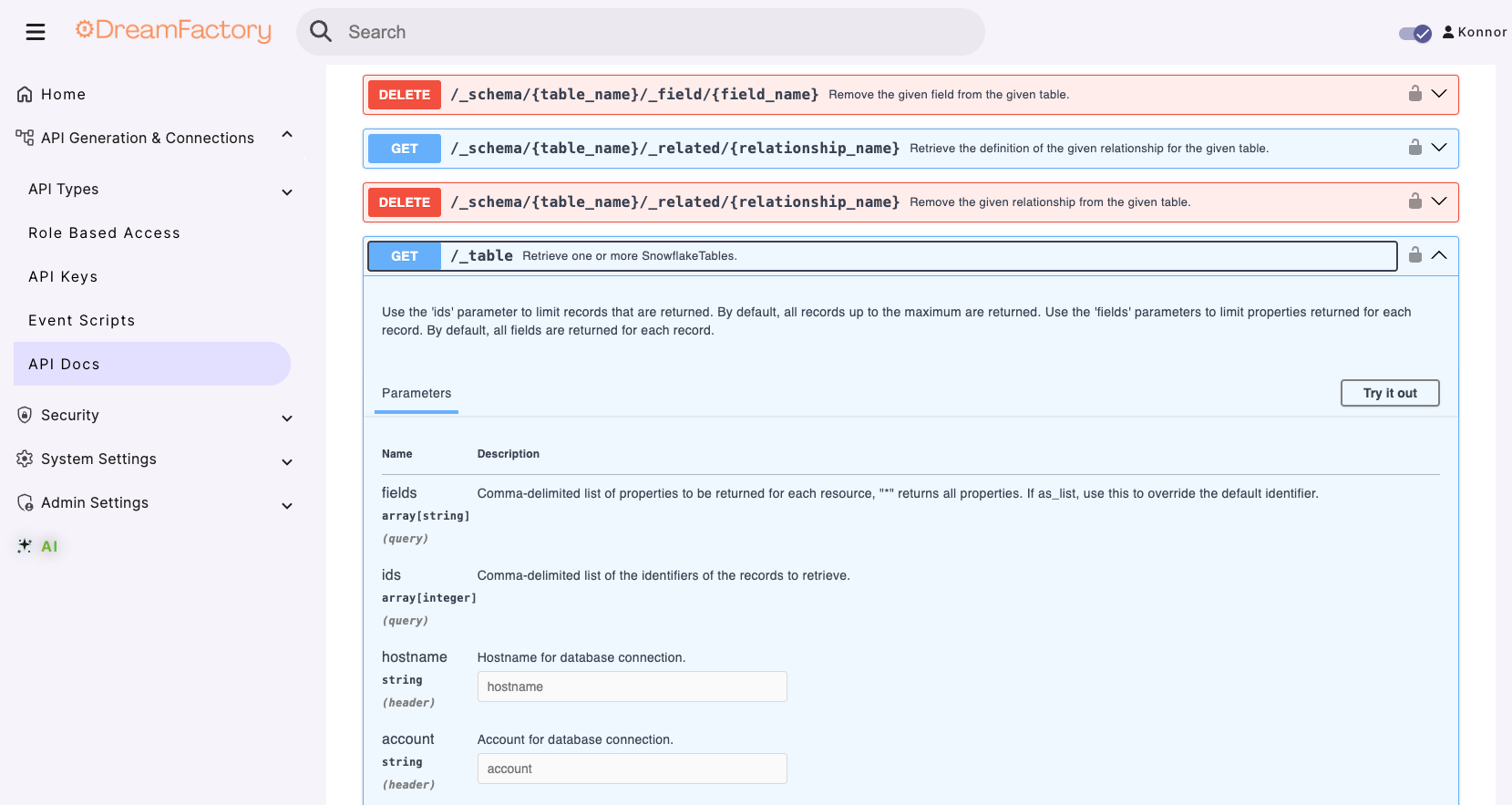Open Role Based Access page
1512x805 pixels.
pos(104,232)
